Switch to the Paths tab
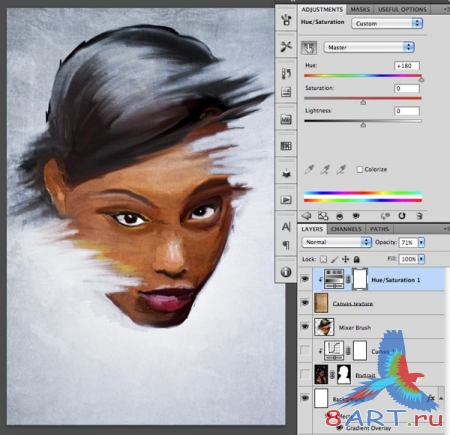Image resolution: width=450 pixels, height=435 pixels. tap(379, 229)
